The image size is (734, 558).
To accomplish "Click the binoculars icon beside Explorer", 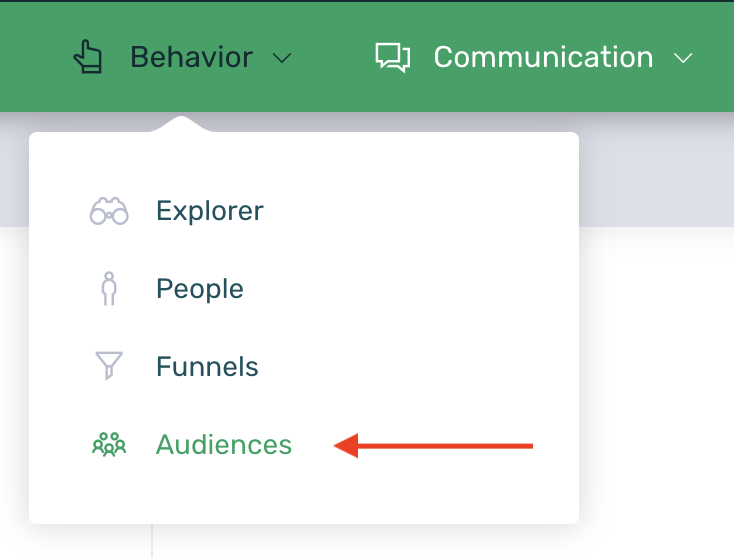I will pyautogui.click(x=109, y=212).
